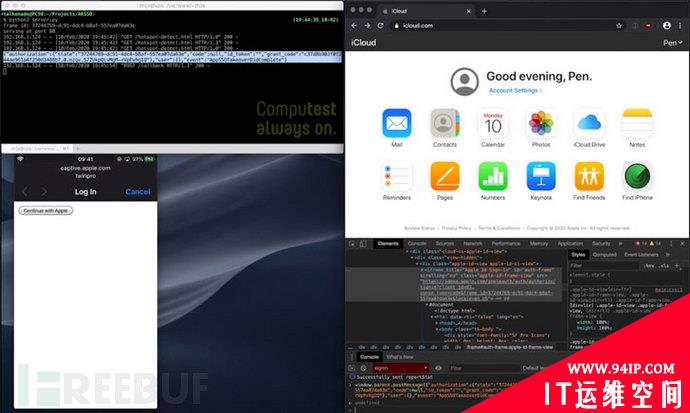Open the Find iPhone icon
The image size is (690, 413).
click(637, 176)
